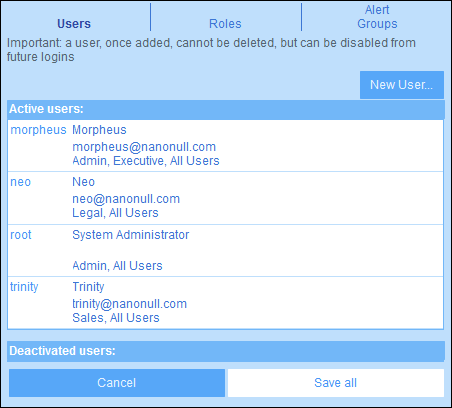Cancel the user changes
The image size is (452, 408).
(x=117, y=383)
